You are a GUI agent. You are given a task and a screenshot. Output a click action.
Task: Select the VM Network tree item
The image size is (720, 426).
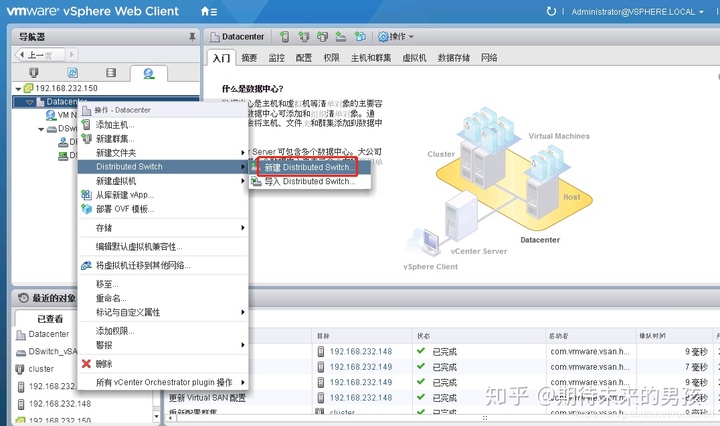point(61,115)
